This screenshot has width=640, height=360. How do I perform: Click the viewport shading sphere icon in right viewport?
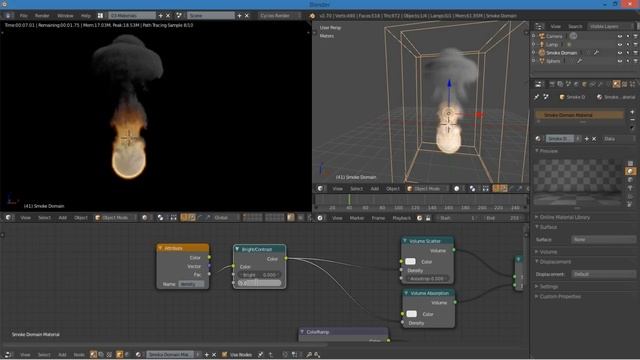[456, 189]
